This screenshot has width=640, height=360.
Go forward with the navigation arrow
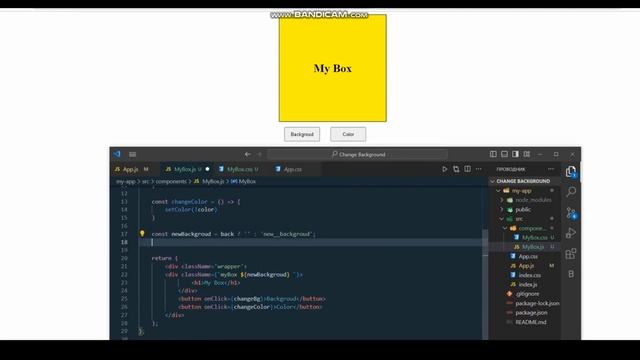pyautogui.click(x=259, y=154)
